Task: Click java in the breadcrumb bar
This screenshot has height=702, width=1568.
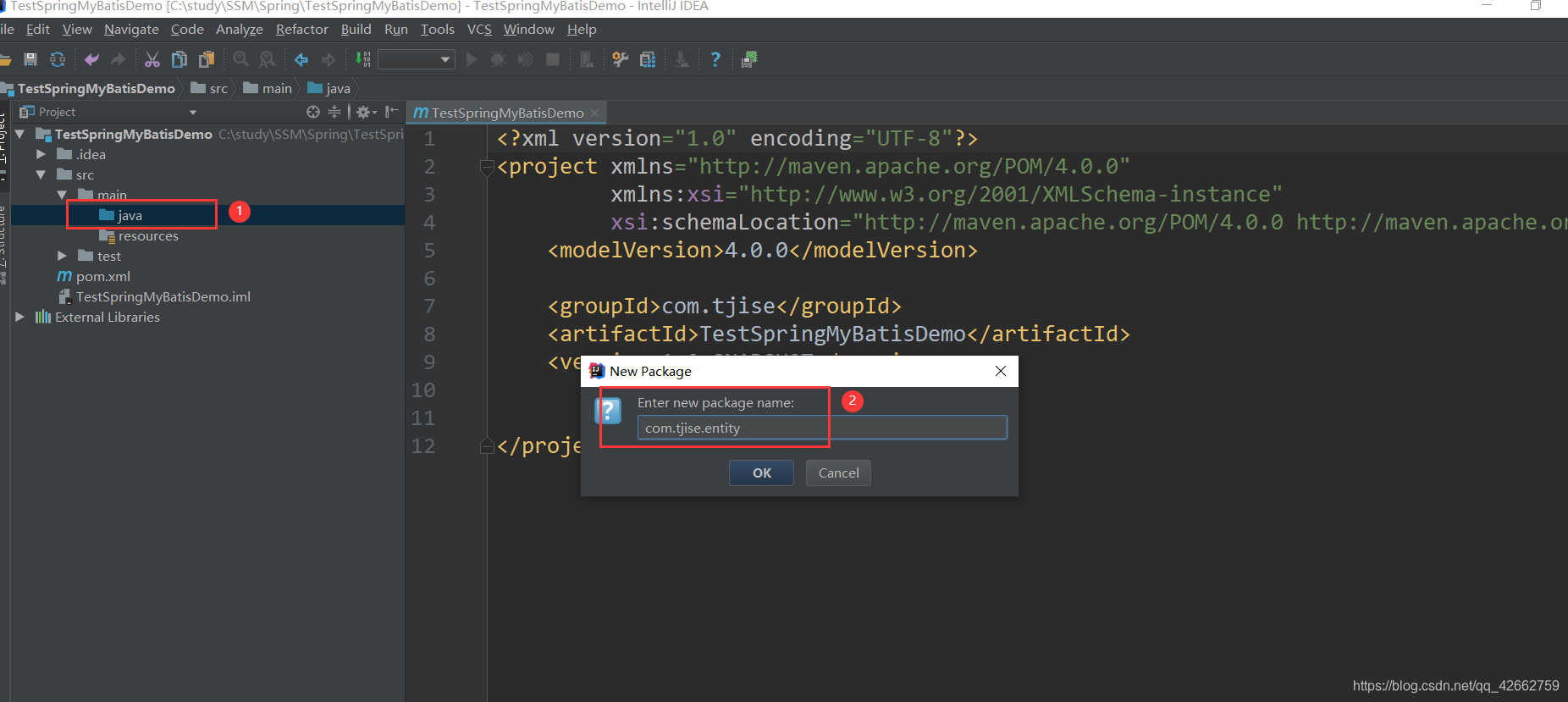Action: (329, 88)
